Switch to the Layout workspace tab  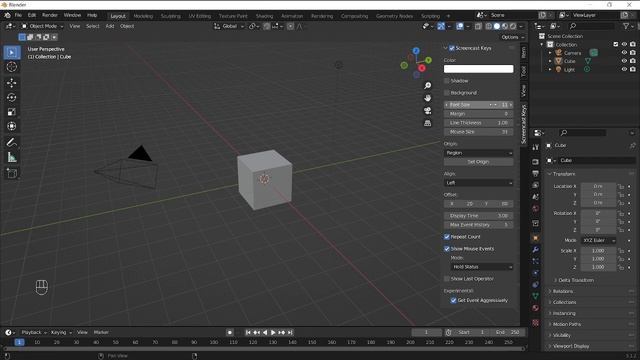click(x=118, y=16)
